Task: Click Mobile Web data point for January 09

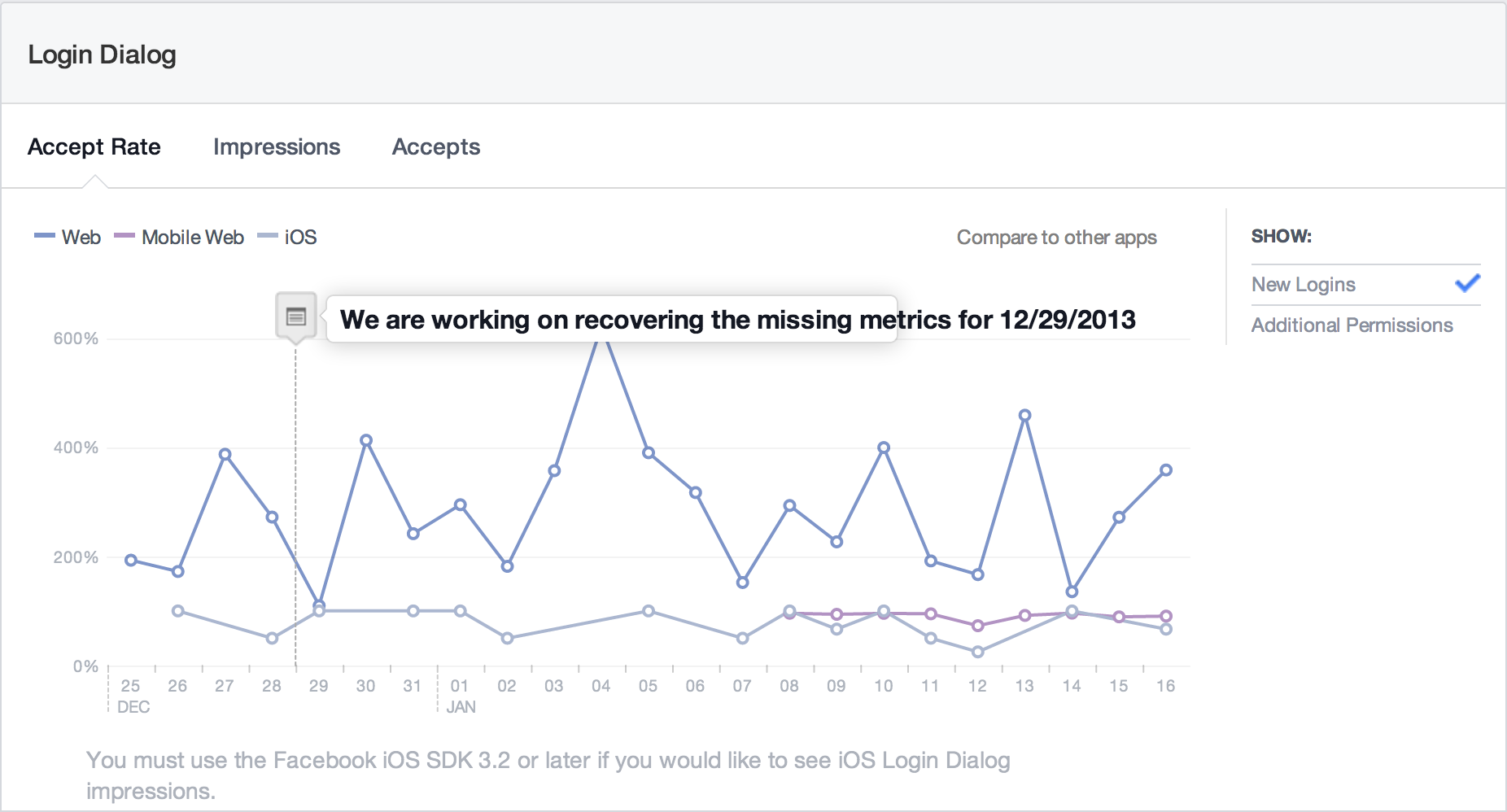Action: point(836,614)
